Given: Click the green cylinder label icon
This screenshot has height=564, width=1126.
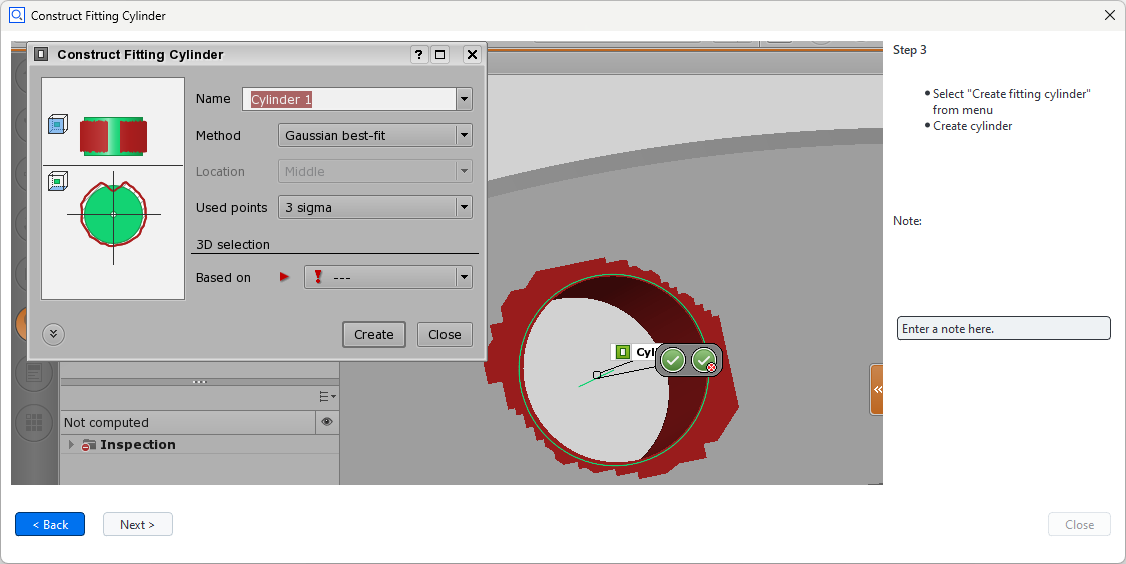Looking at the screenshot, I should [x=622, y=352].
